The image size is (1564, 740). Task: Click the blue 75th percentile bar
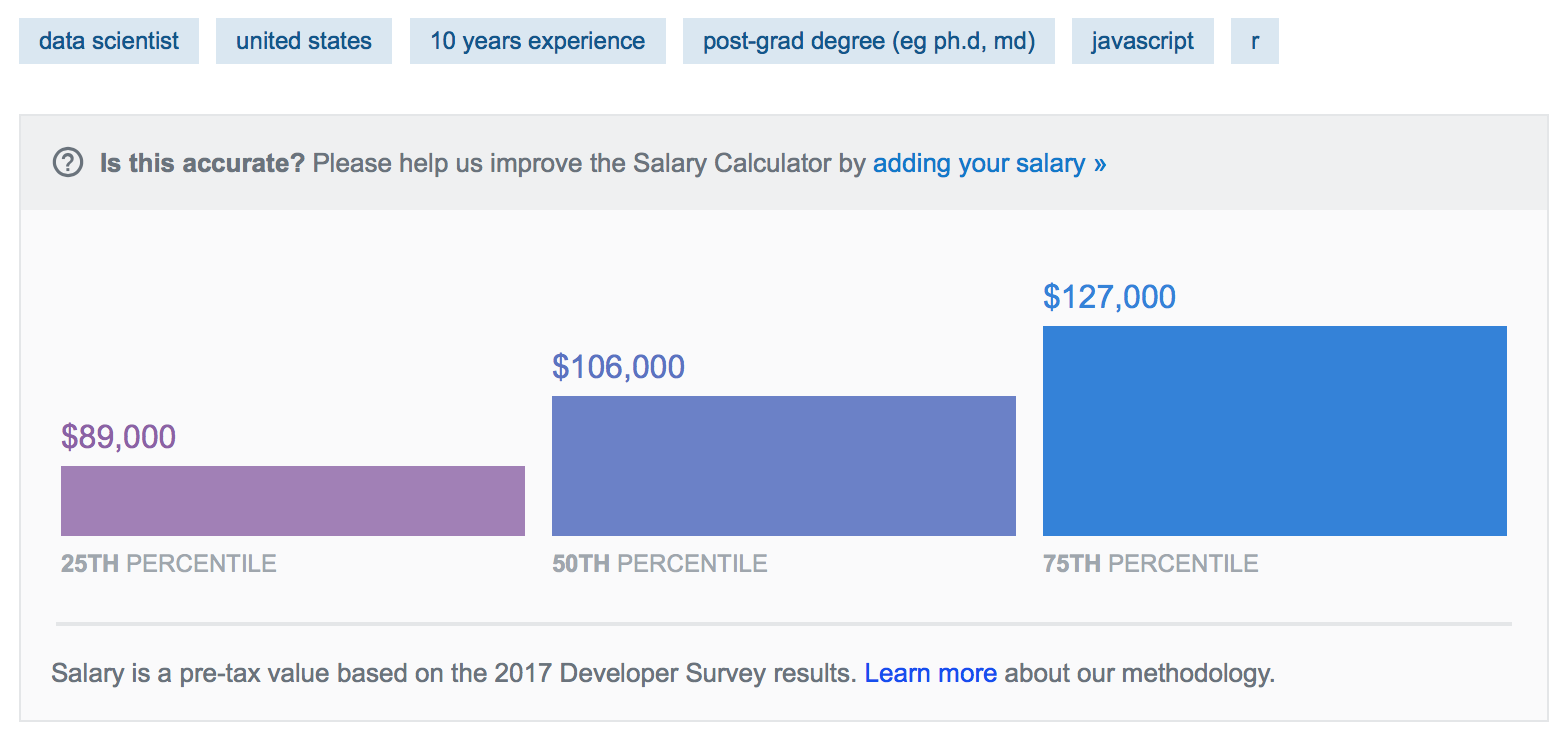point(1275,431)
